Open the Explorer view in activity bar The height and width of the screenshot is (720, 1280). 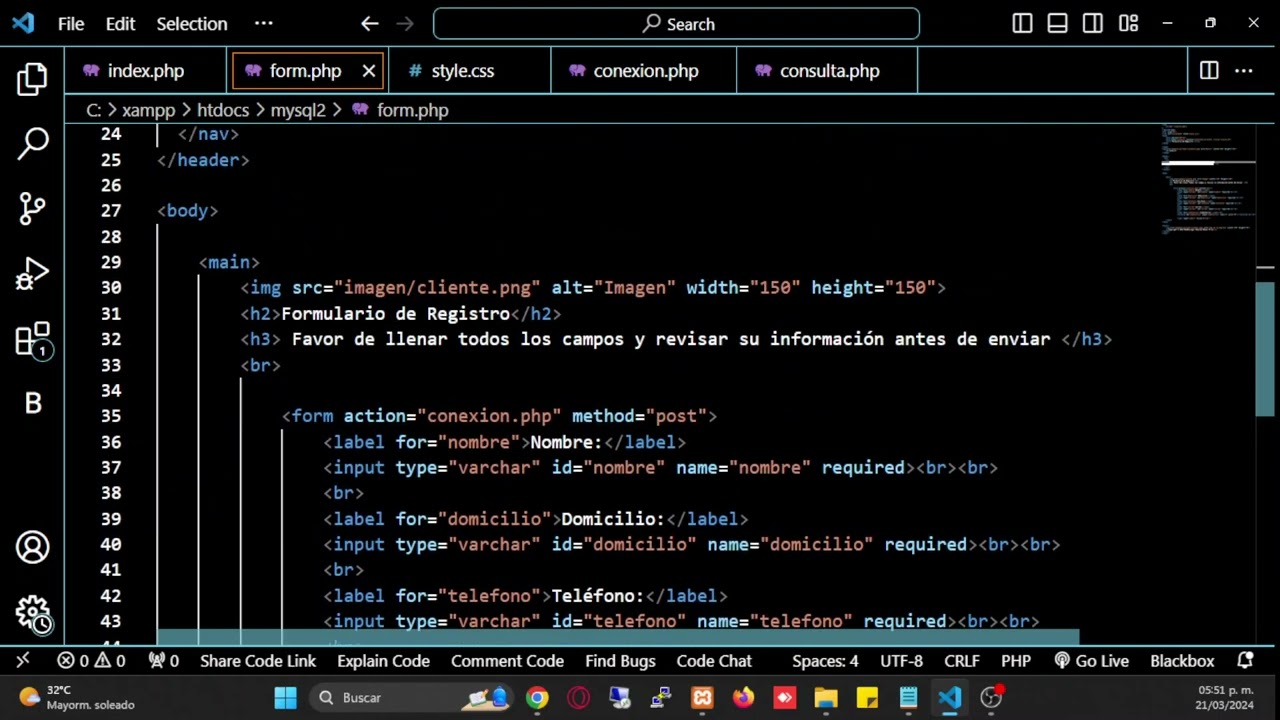[32, 79]
